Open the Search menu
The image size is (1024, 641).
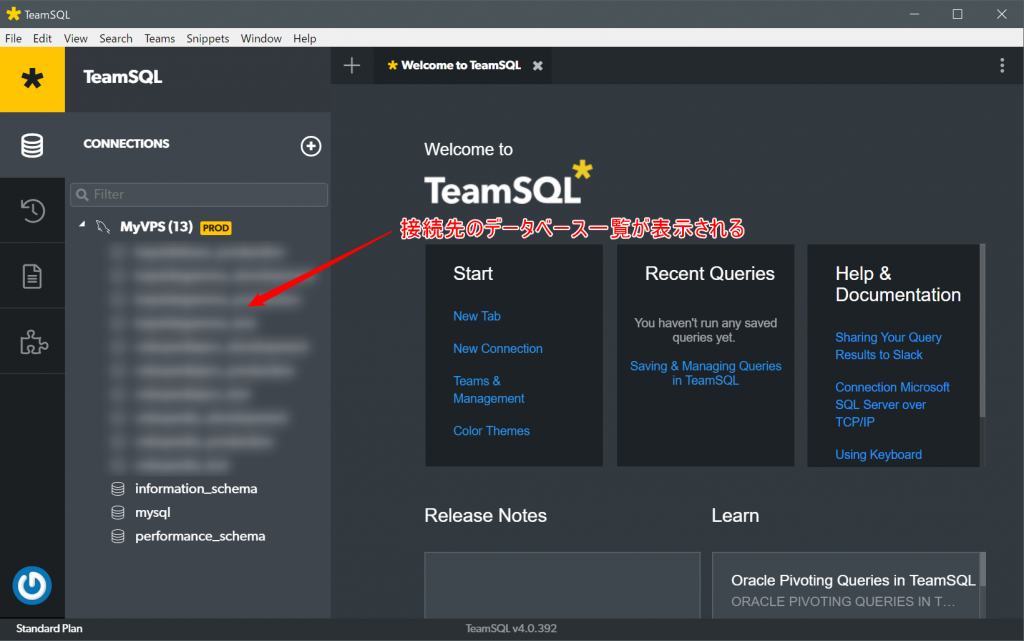click(116, 39)
